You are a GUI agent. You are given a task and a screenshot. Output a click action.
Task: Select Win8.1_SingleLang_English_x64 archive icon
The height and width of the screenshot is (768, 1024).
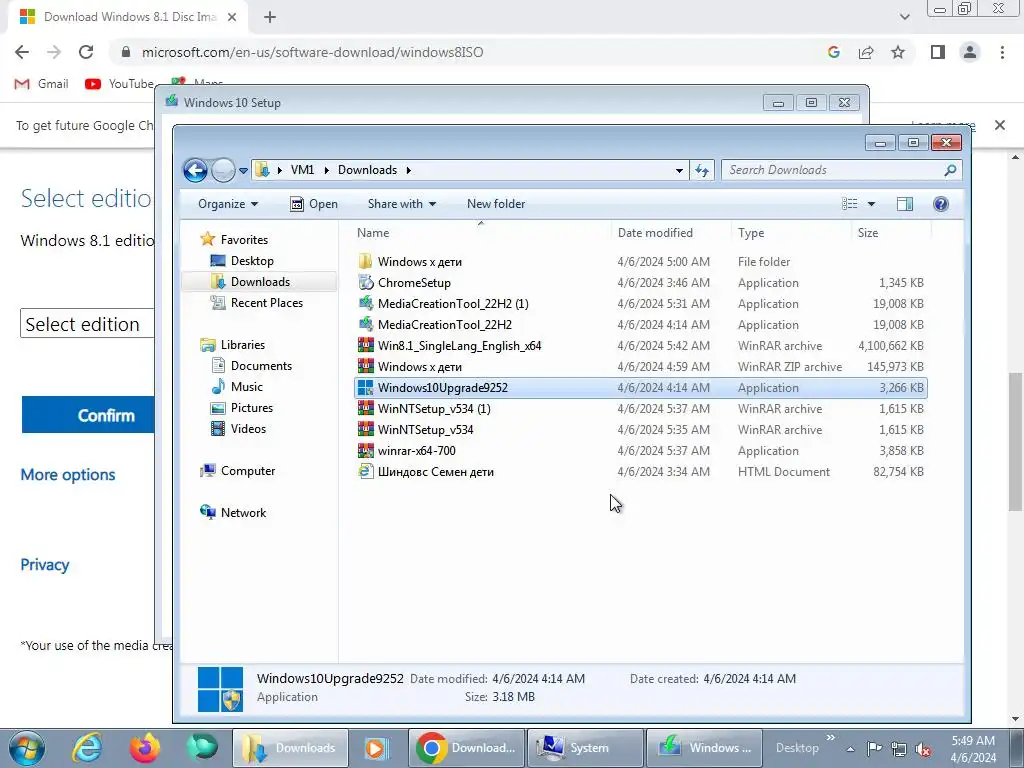click(366, 345)
